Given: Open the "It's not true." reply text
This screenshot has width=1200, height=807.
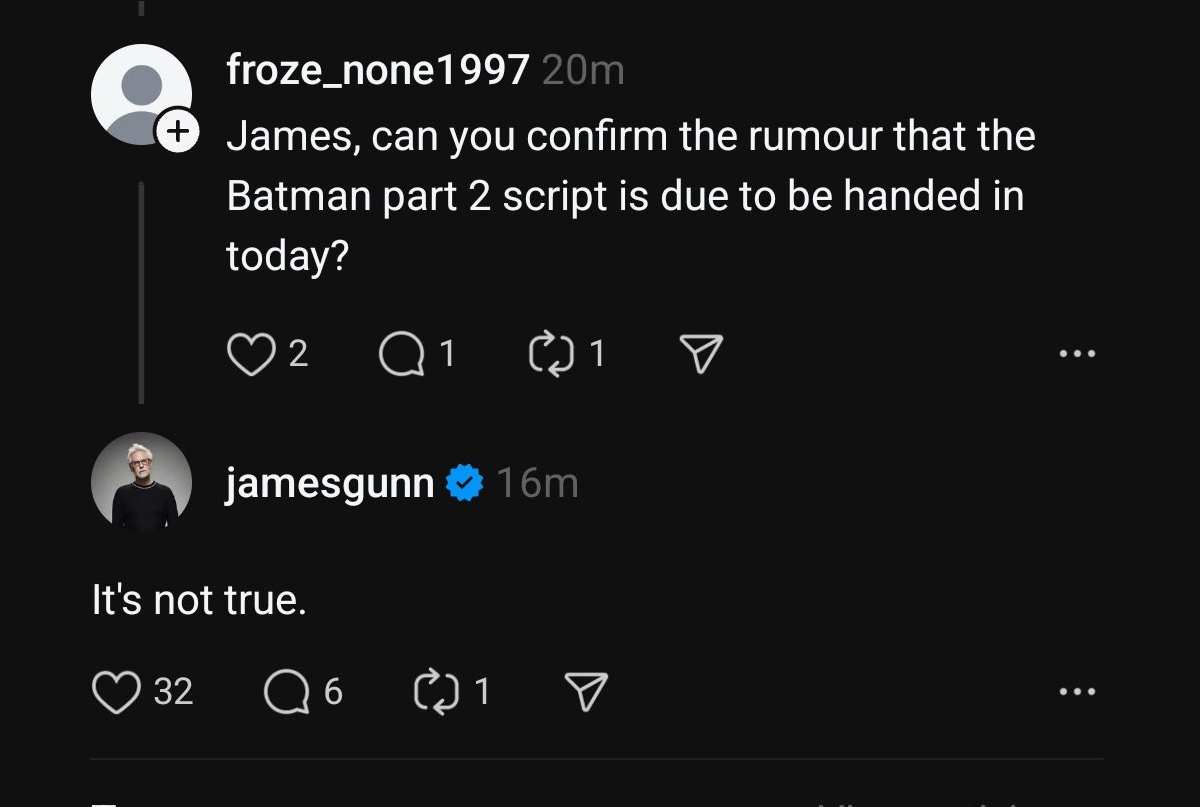Looking at the screenshot, I should pyautogui.click(x=198, y=601).
